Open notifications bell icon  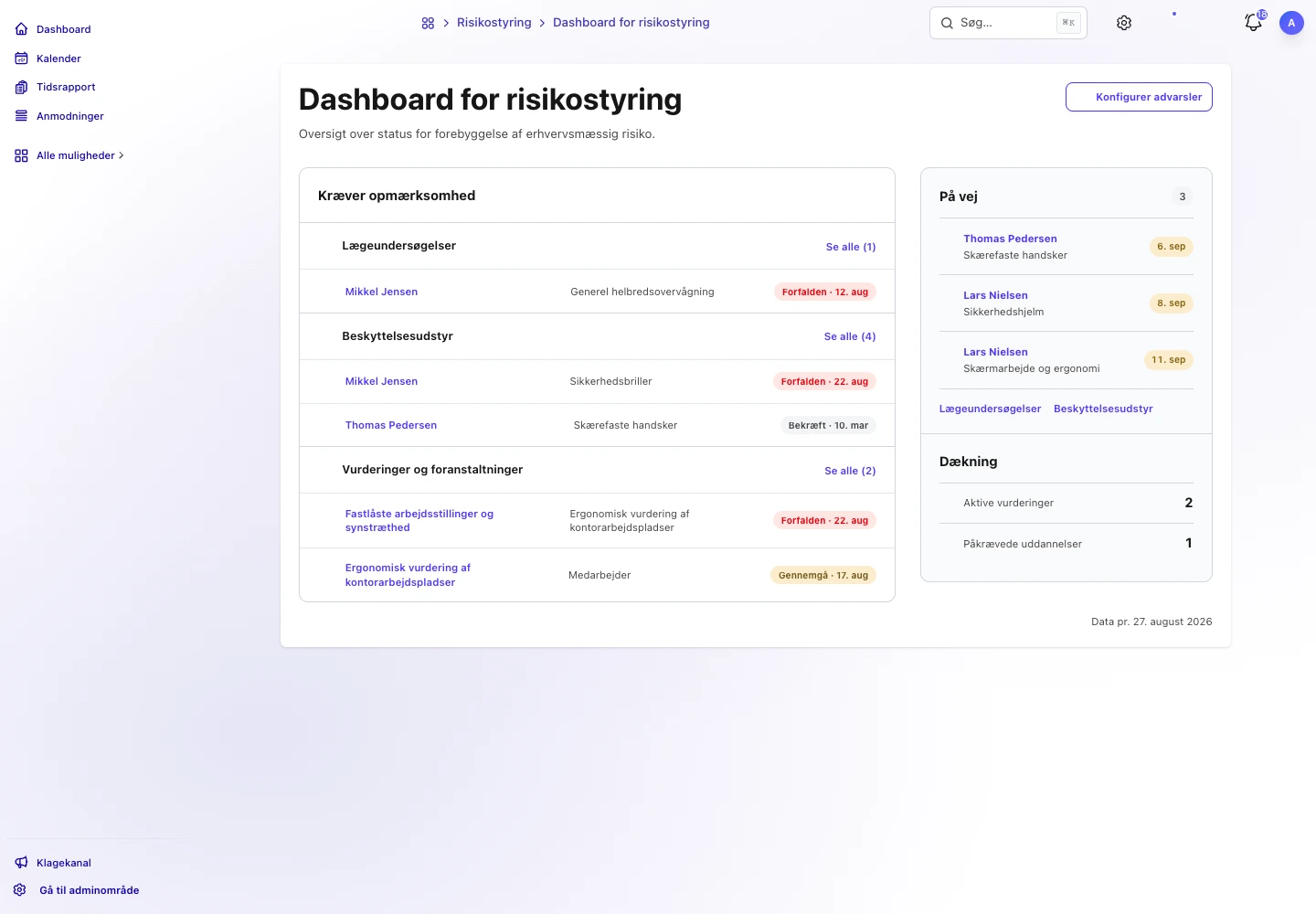click(1253, 23)
